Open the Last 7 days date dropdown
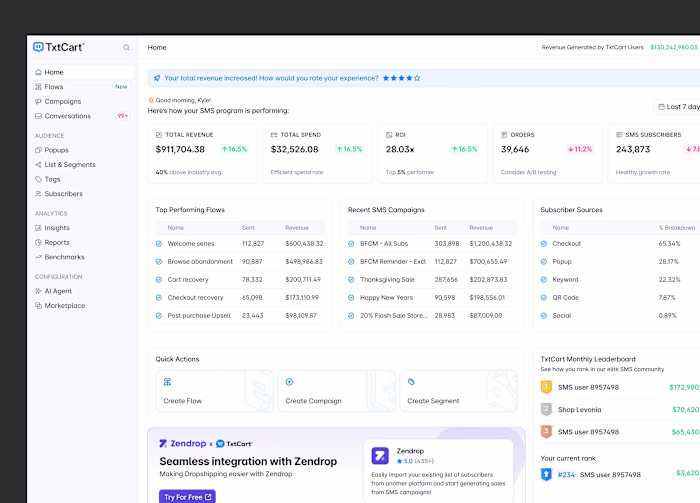The width and height of the screenshot is (700, 503). (x=679, y=107)
